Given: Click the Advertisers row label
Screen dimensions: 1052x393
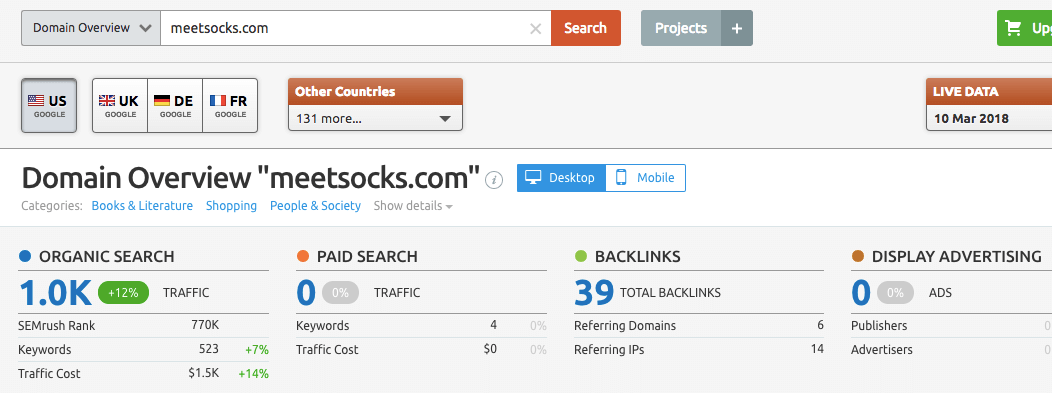Looking at the screenshot, I should [882, 349].
